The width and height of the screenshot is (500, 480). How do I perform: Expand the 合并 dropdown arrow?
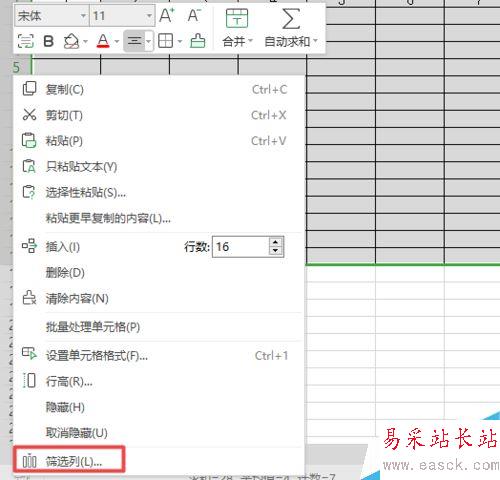click(250, 41)
